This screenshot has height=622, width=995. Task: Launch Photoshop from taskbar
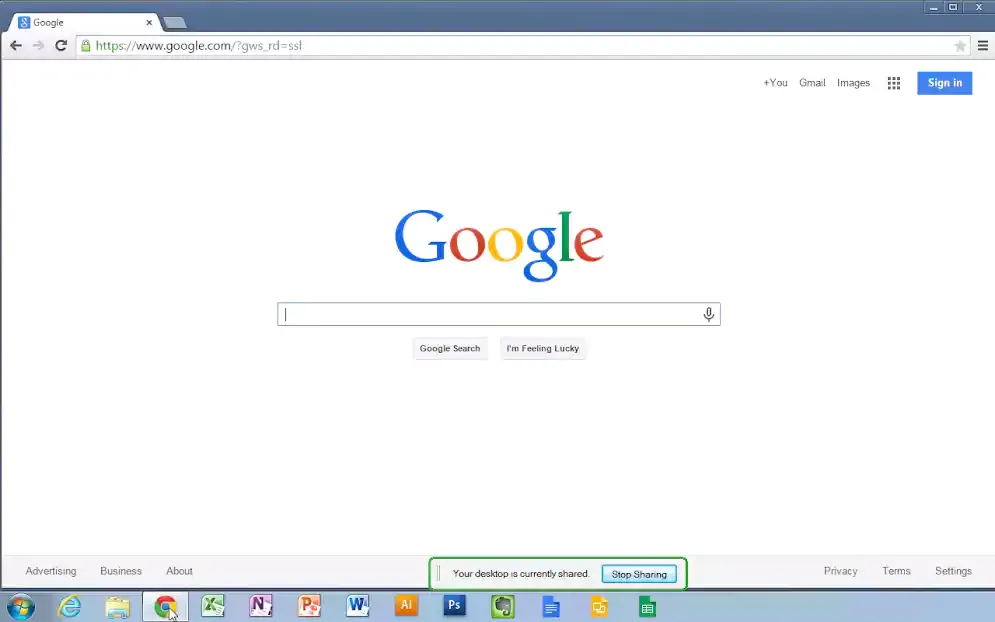tap(454, 605)
